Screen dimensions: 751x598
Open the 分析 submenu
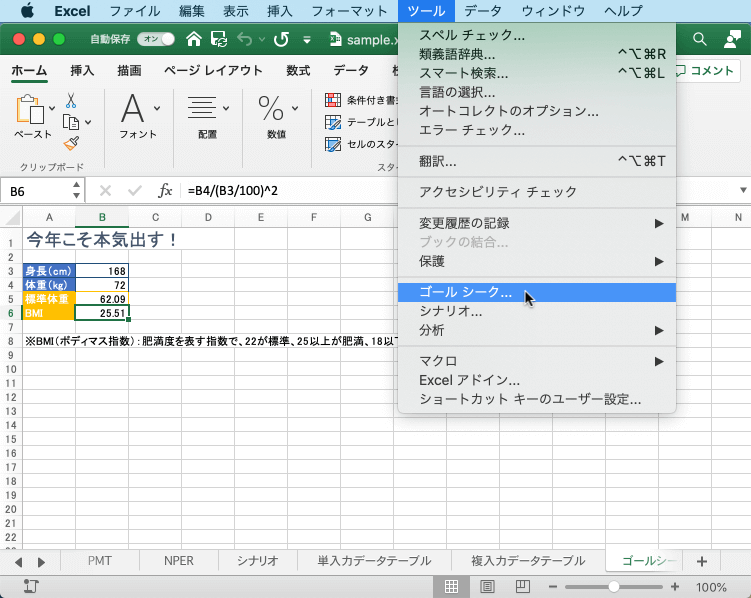[x=536, y=330]
